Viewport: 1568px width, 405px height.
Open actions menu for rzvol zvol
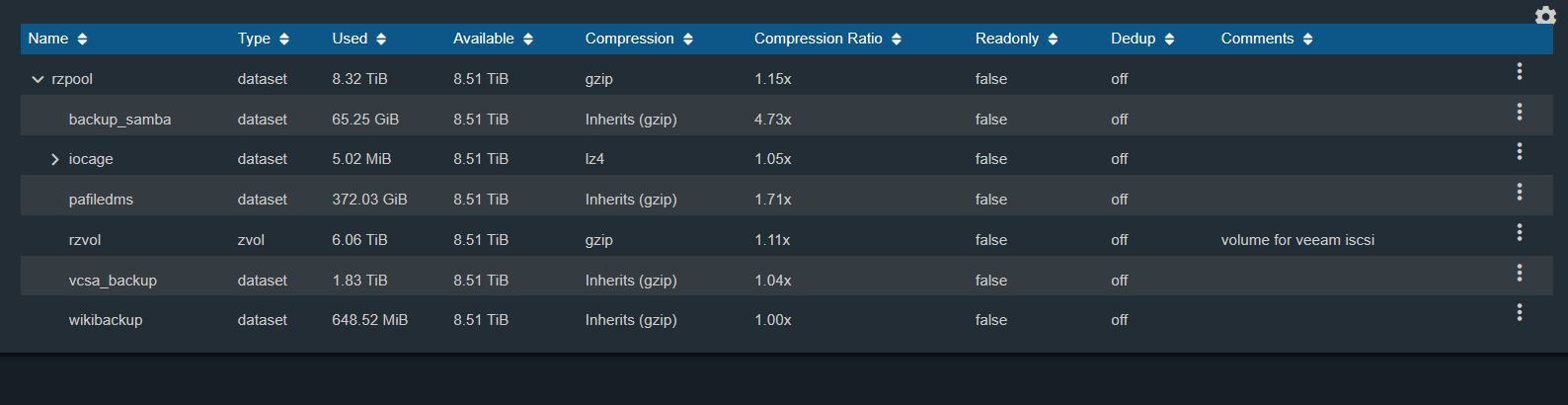tap(1520, 232)
